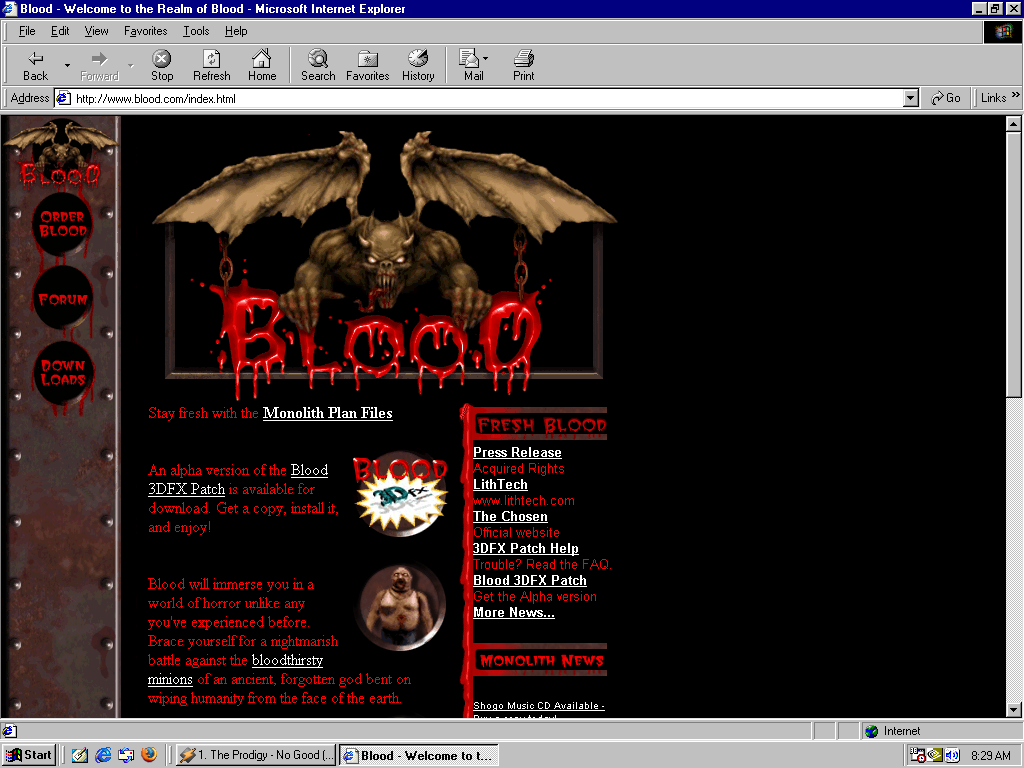Open the Downloads sidebar button
1024x768 pixels.
pos(62,373)
